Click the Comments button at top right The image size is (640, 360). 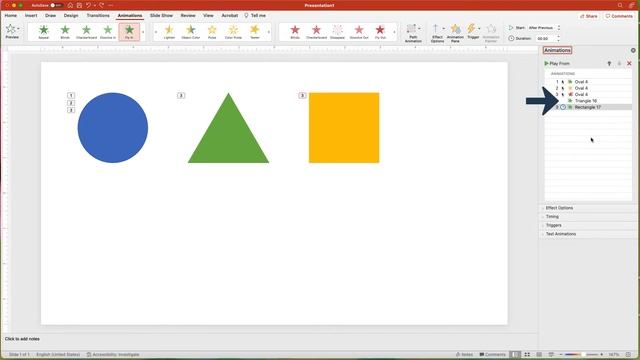click(x=619, y=16)
